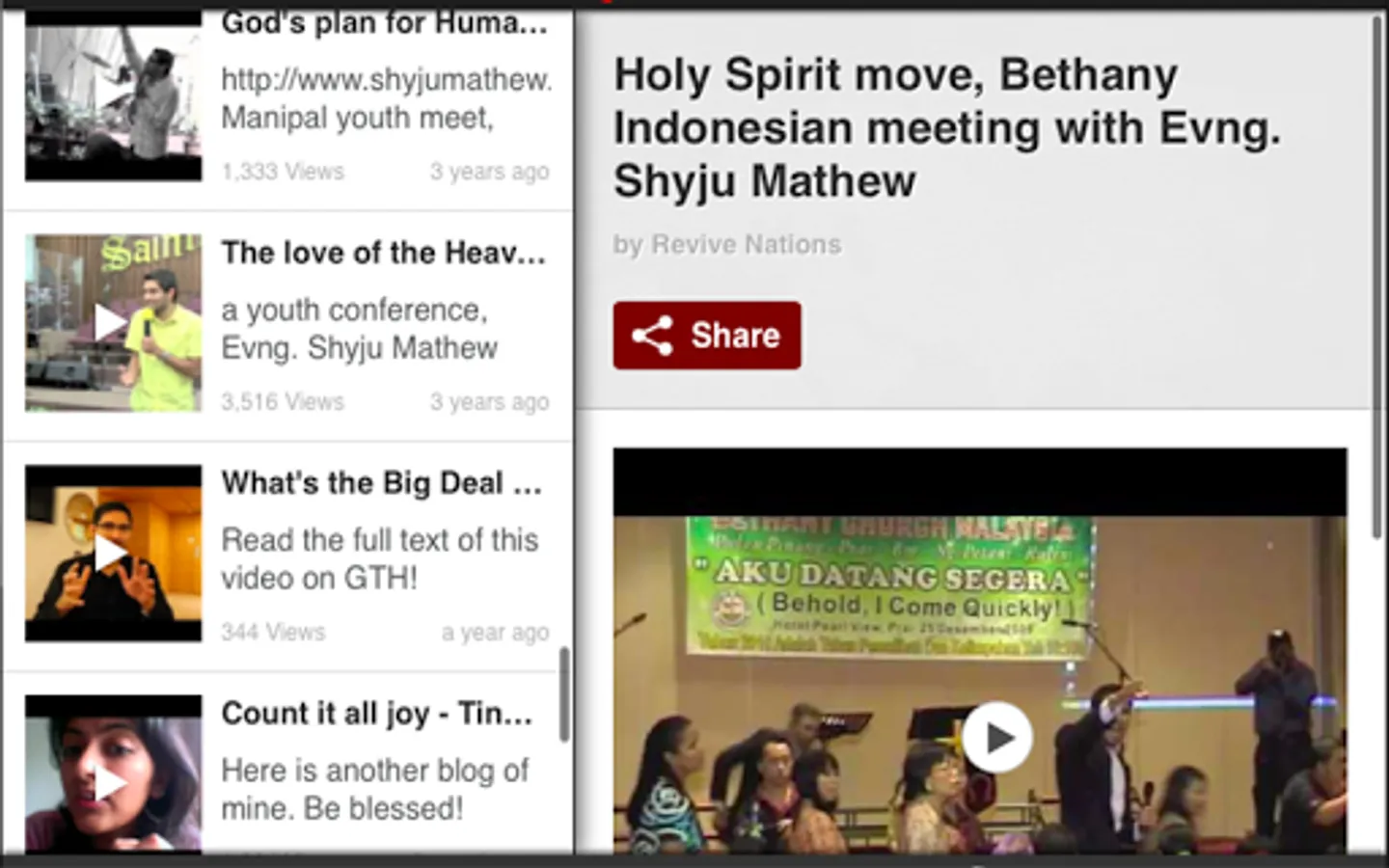Image resolution: width=1389 pixels, height=868 pixels.
Task: Click the right detail pane scrollbar
Action: tap(1378, 277)
